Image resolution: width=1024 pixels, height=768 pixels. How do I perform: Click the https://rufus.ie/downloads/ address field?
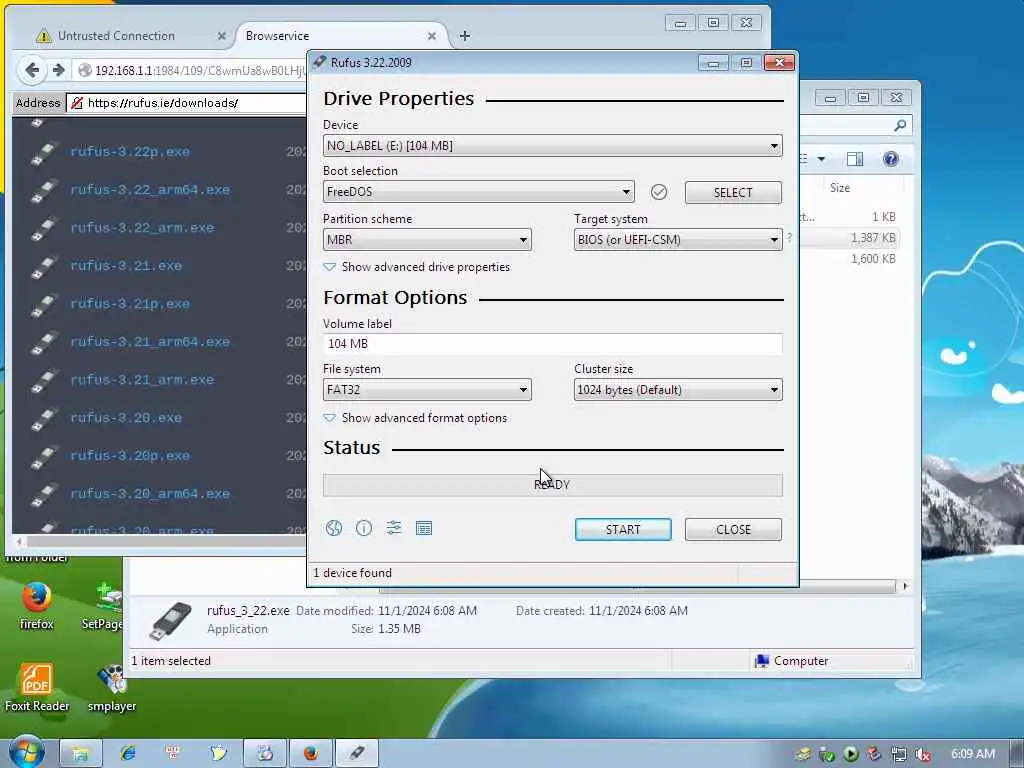click(186, 103)
